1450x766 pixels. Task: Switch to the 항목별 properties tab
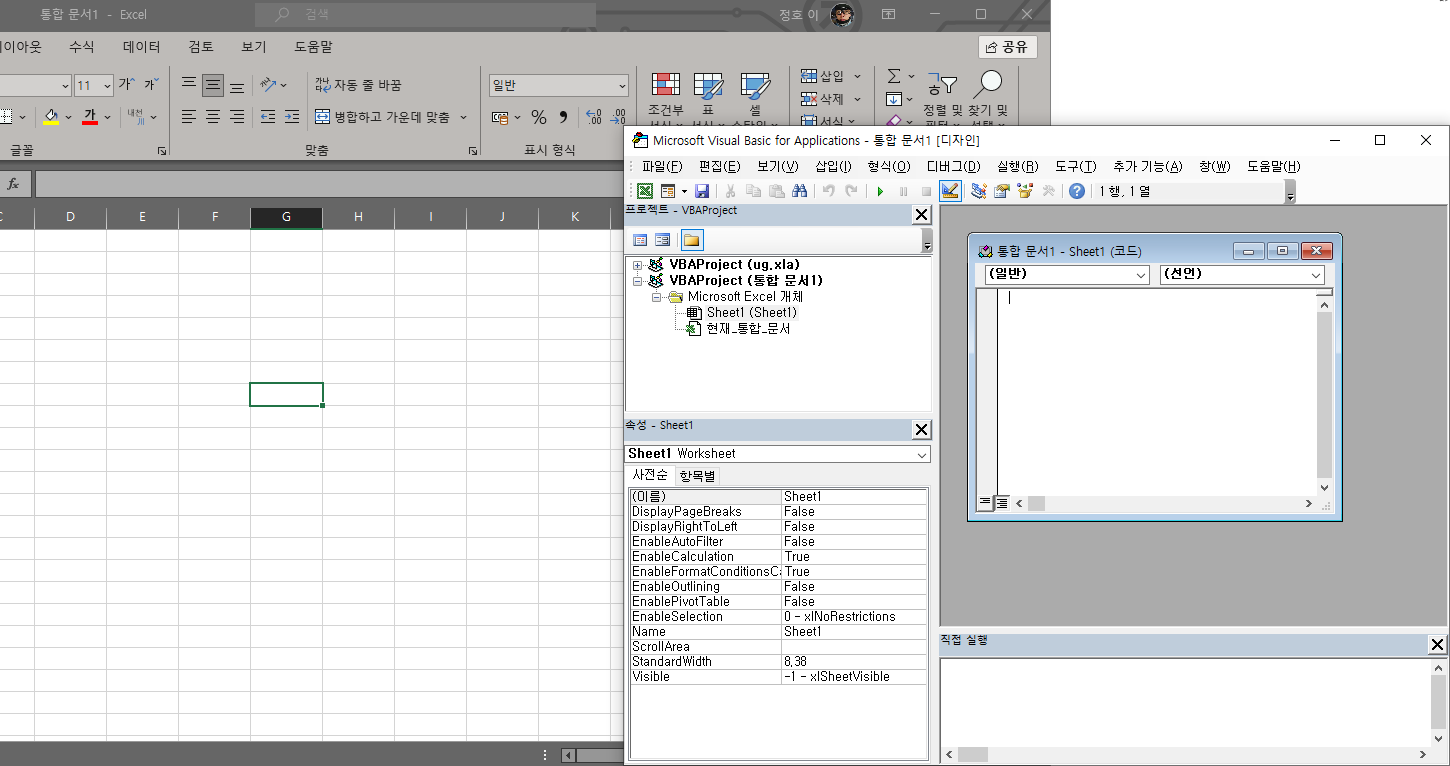(697, 476)
